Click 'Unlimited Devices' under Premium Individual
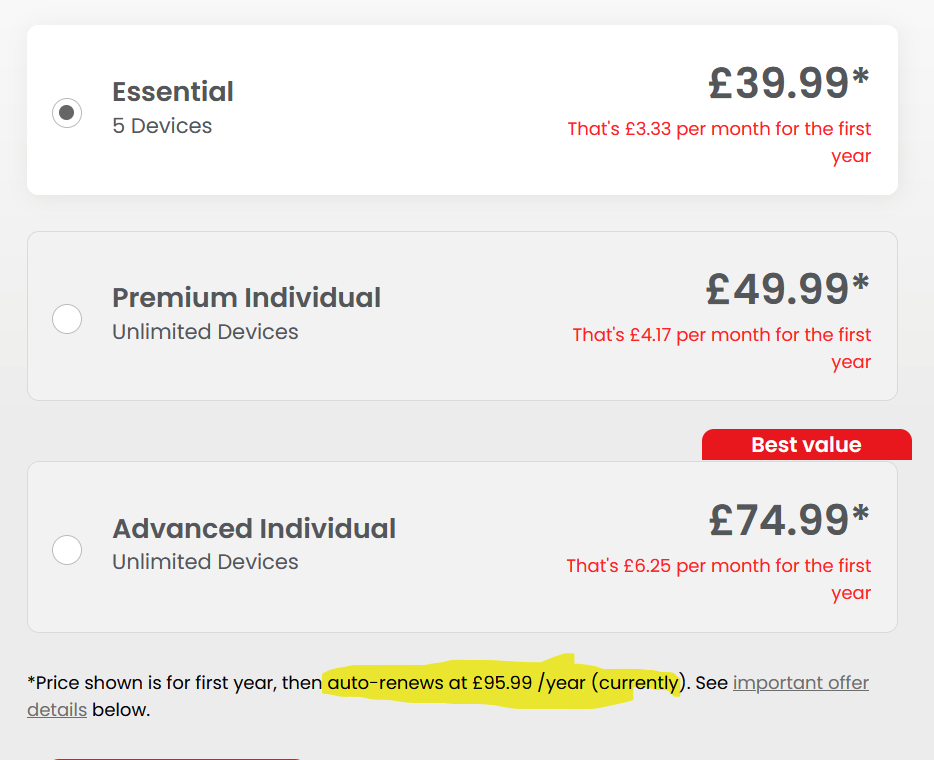The height and width of the screenshot is (760, 934). tap(206, 332)
